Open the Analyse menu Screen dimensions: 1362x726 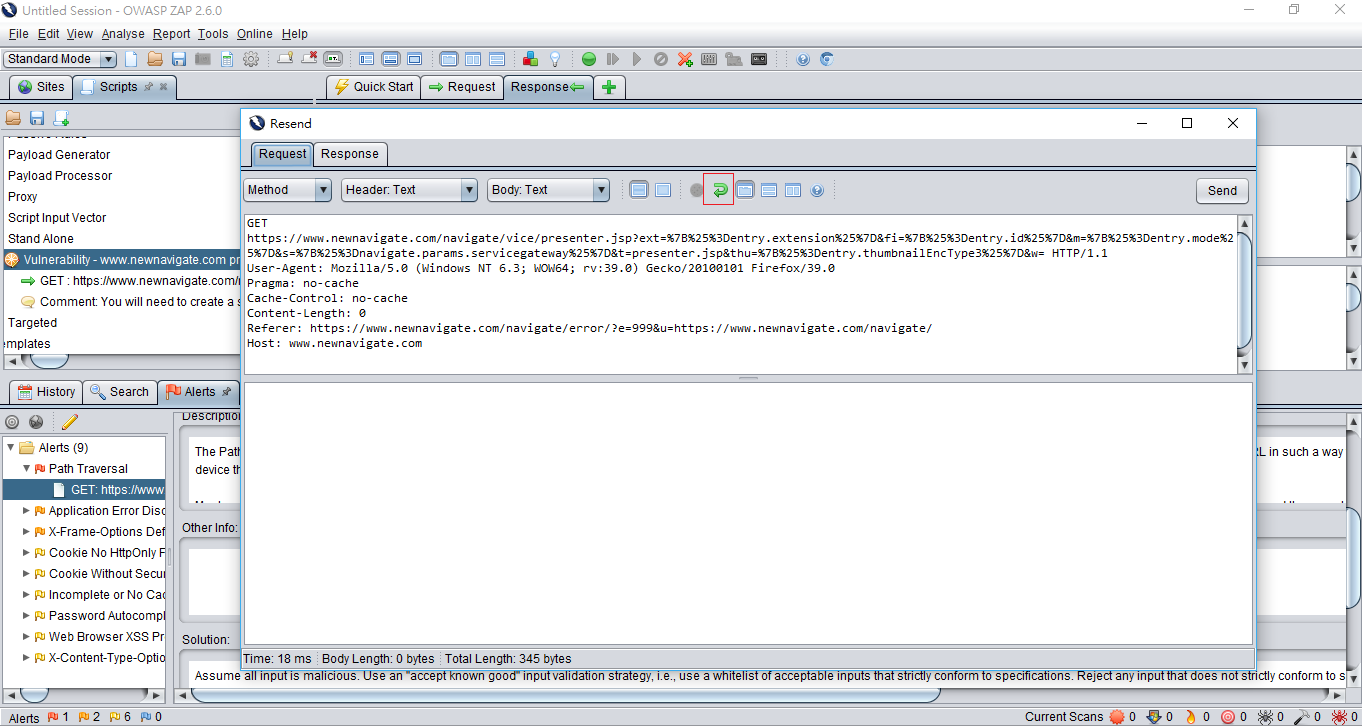[x=123, y=33]
